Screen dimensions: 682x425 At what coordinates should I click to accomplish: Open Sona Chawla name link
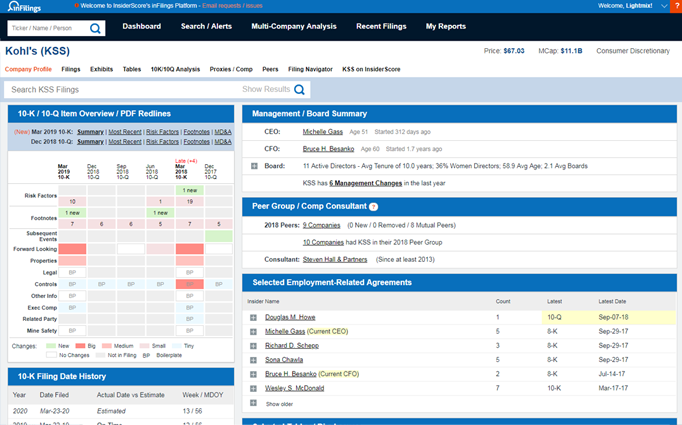pos(284,360)
